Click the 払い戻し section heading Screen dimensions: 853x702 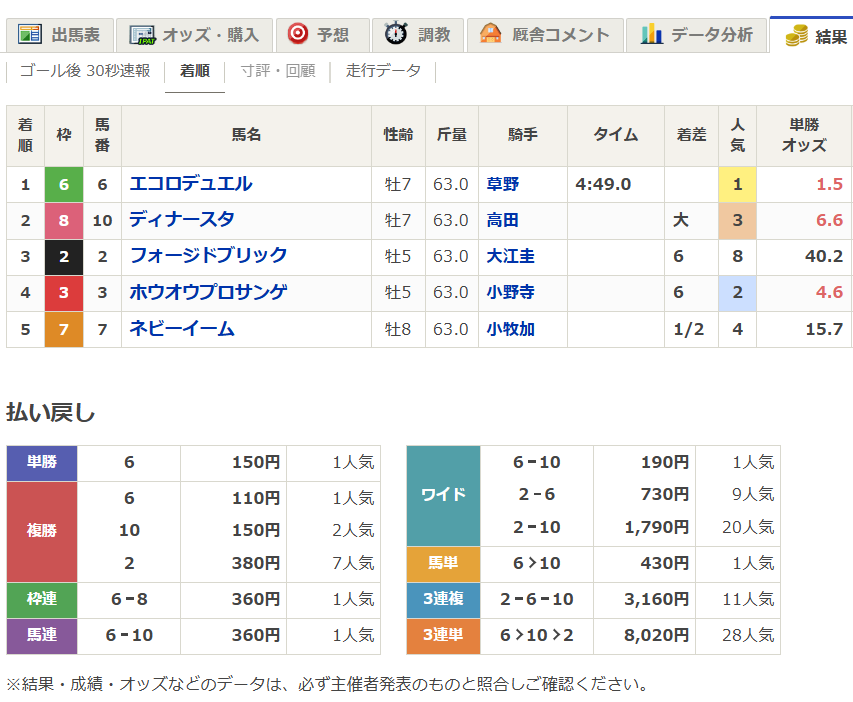pyautogui.click(x=51, y=412)
